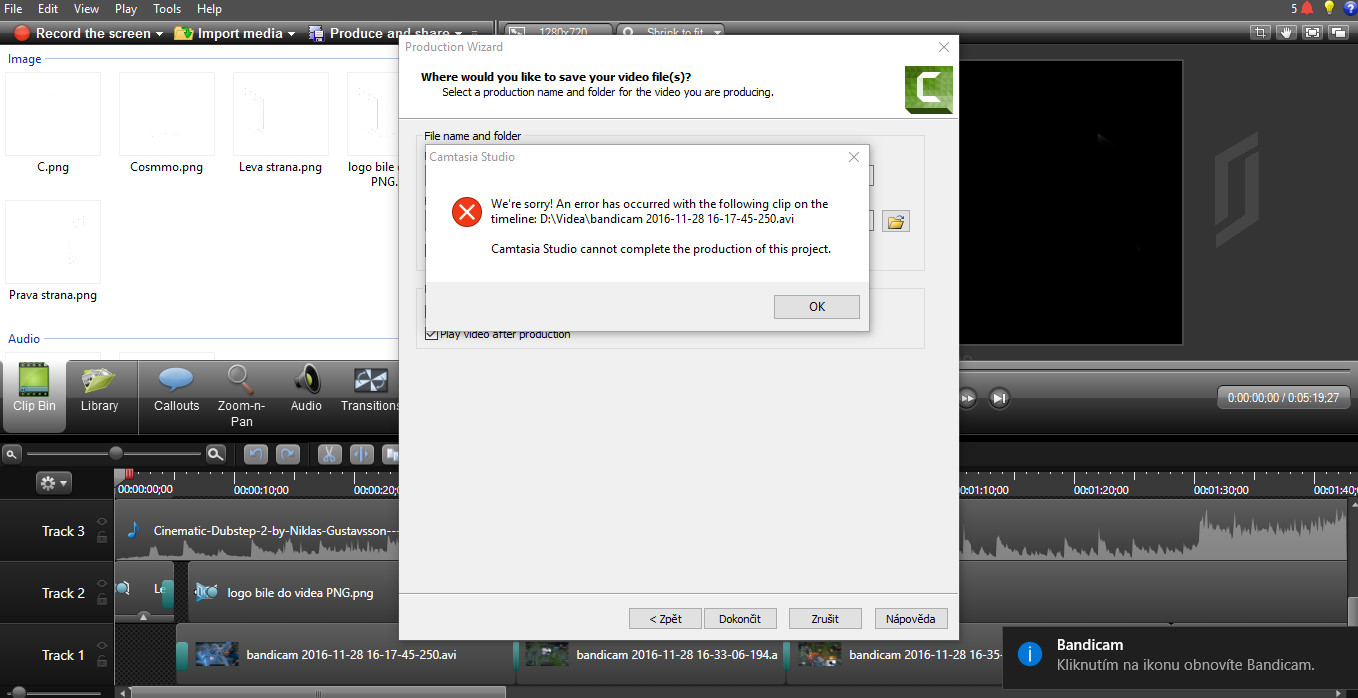Toggle the lock for Track 3
The width and height of the screenshot is (1358, 698).
tap(102, 537)
